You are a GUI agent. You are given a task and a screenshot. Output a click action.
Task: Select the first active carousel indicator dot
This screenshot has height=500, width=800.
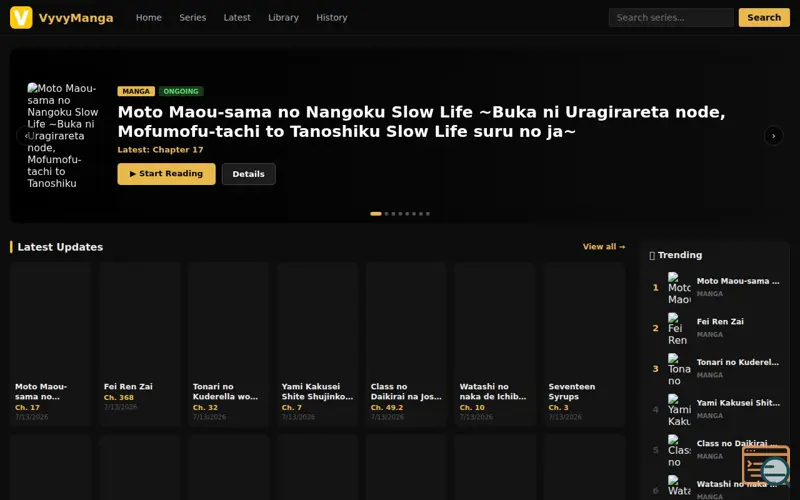376,214
